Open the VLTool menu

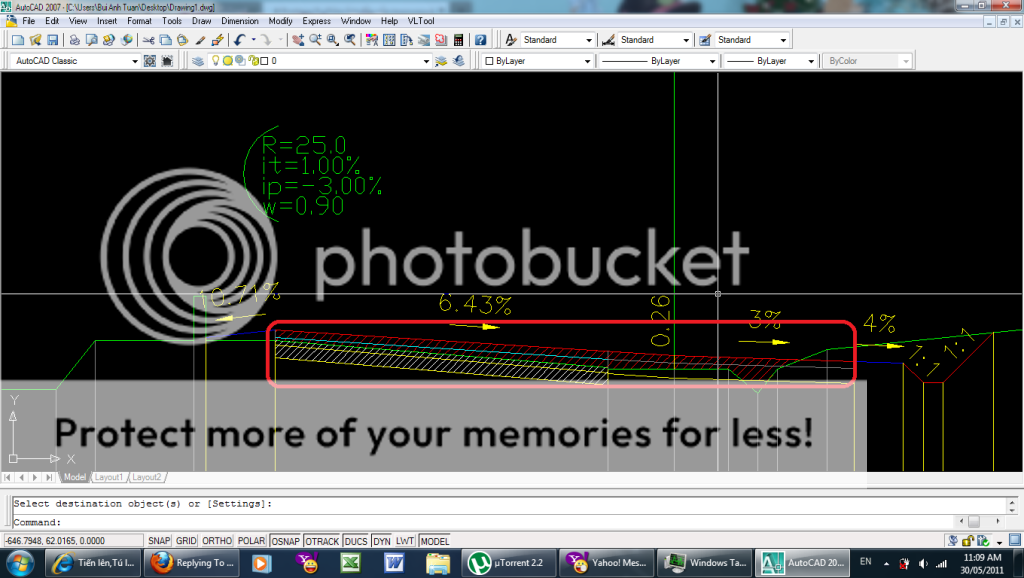(x=421, y=21)
